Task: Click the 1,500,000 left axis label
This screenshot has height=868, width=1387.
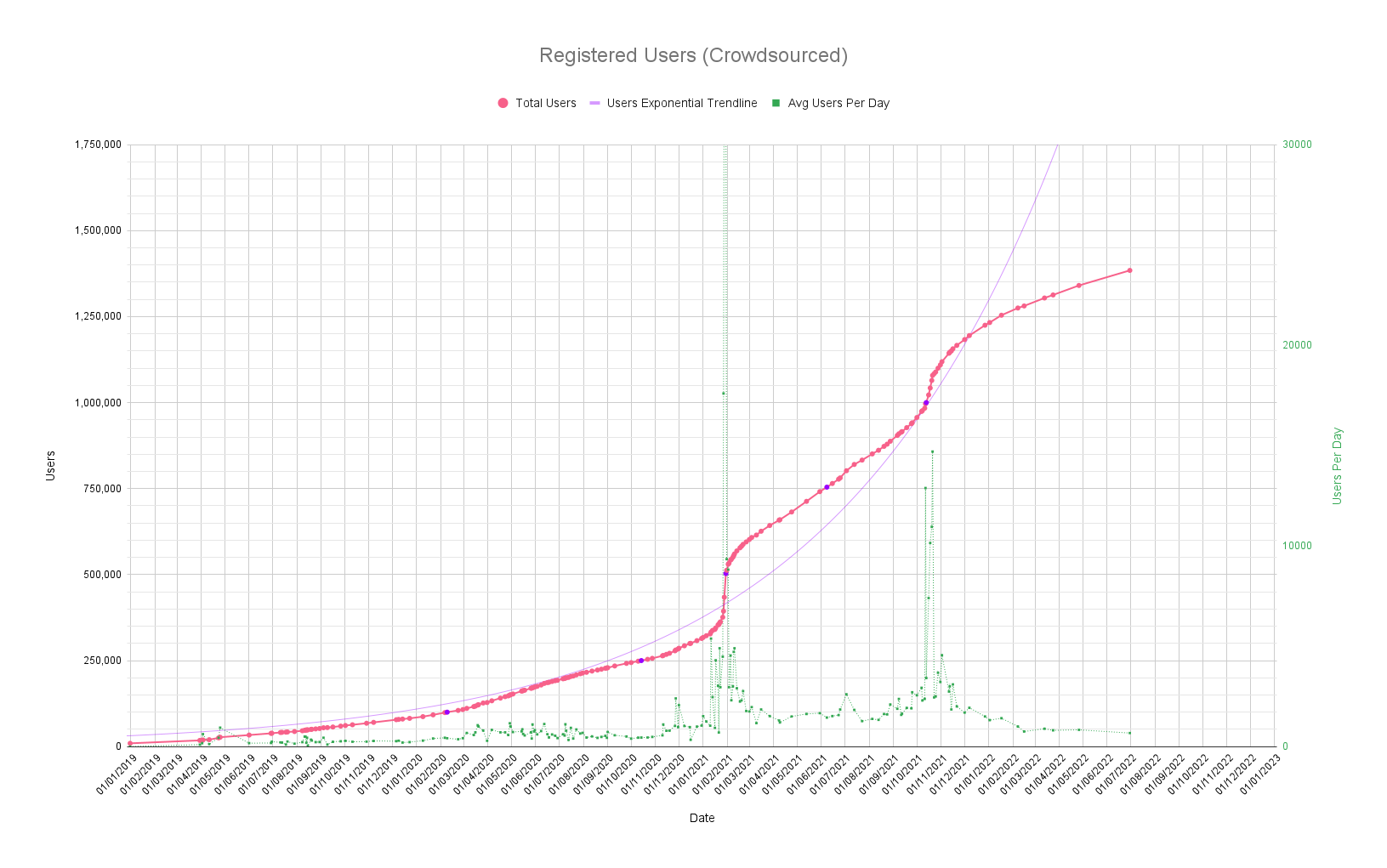Action: coord(98,230)
